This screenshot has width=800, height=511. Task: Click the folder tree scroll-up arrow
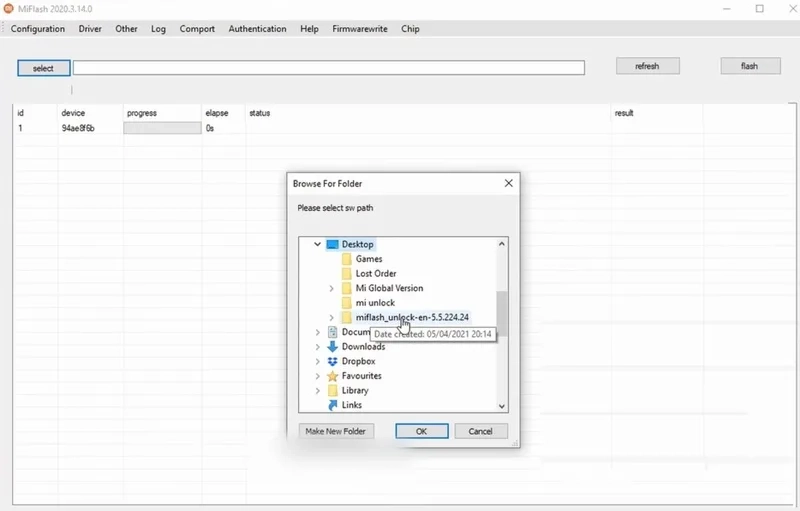[502, 244]
